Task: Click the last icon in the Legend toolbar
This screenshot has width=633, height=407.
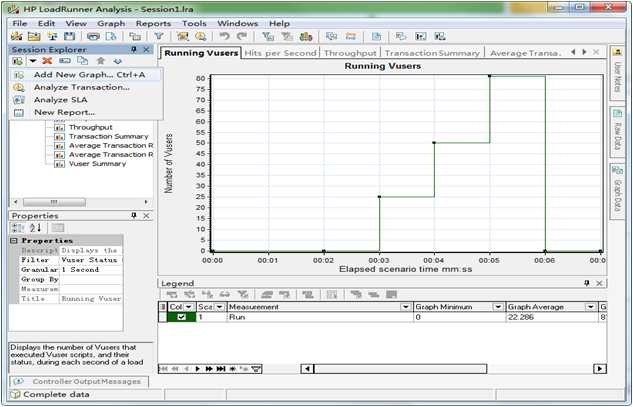Action: click(391, 294)
